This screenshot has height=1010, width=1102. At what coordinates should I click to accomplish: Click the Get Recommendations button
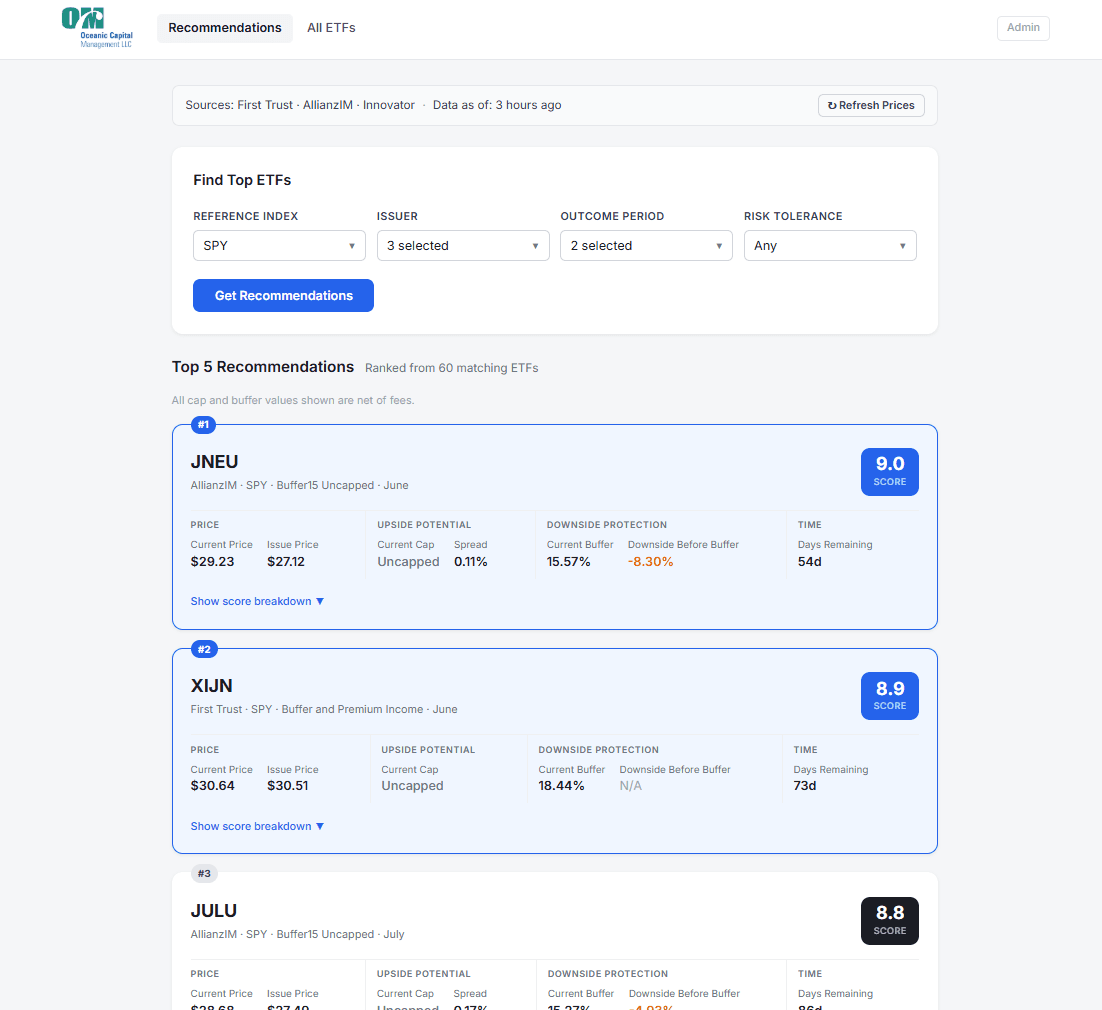tap(283, 295)
